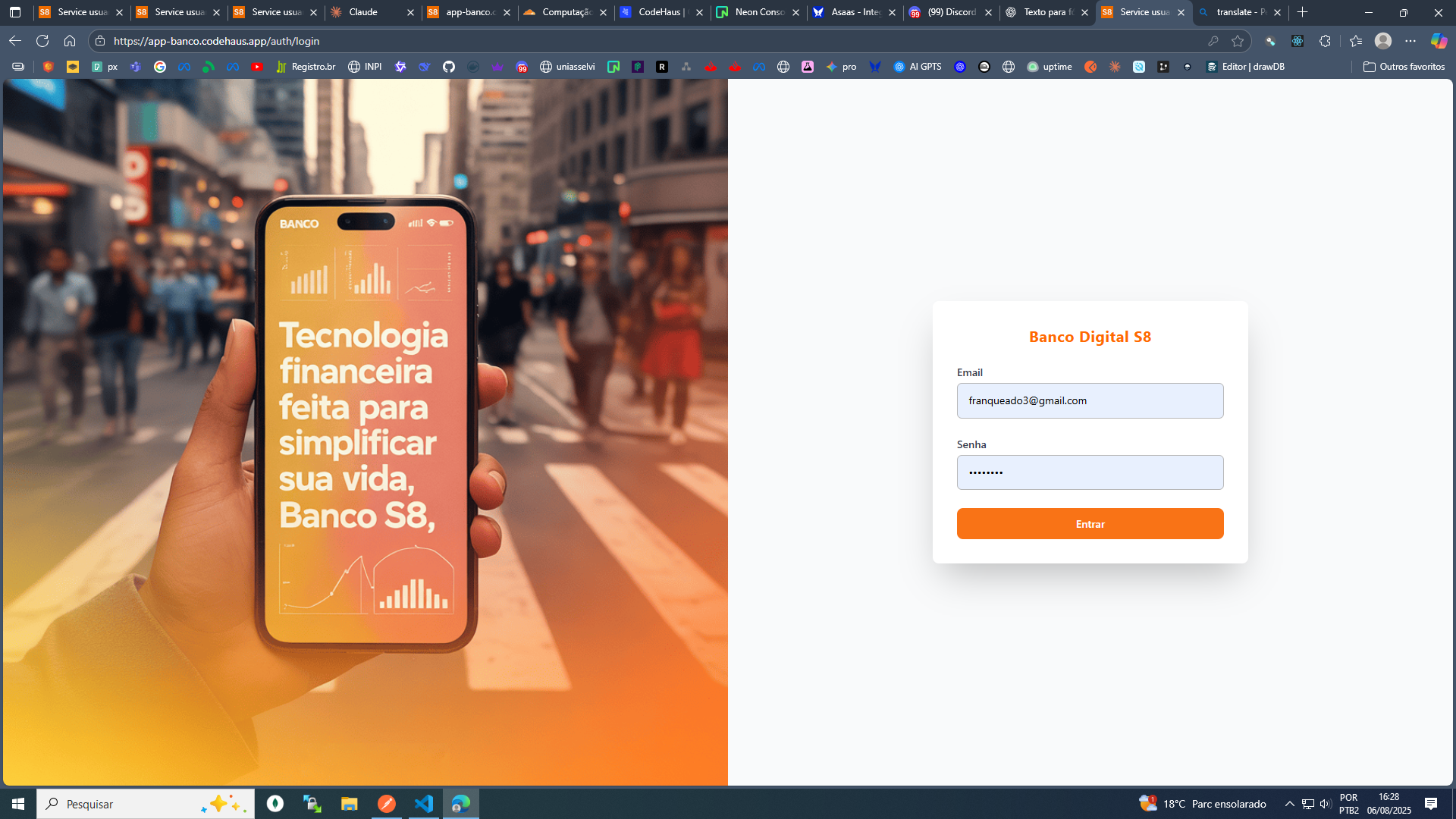Open the black R bookmark icon
This screenshot has height=819, width=1456.
[662, 67]
